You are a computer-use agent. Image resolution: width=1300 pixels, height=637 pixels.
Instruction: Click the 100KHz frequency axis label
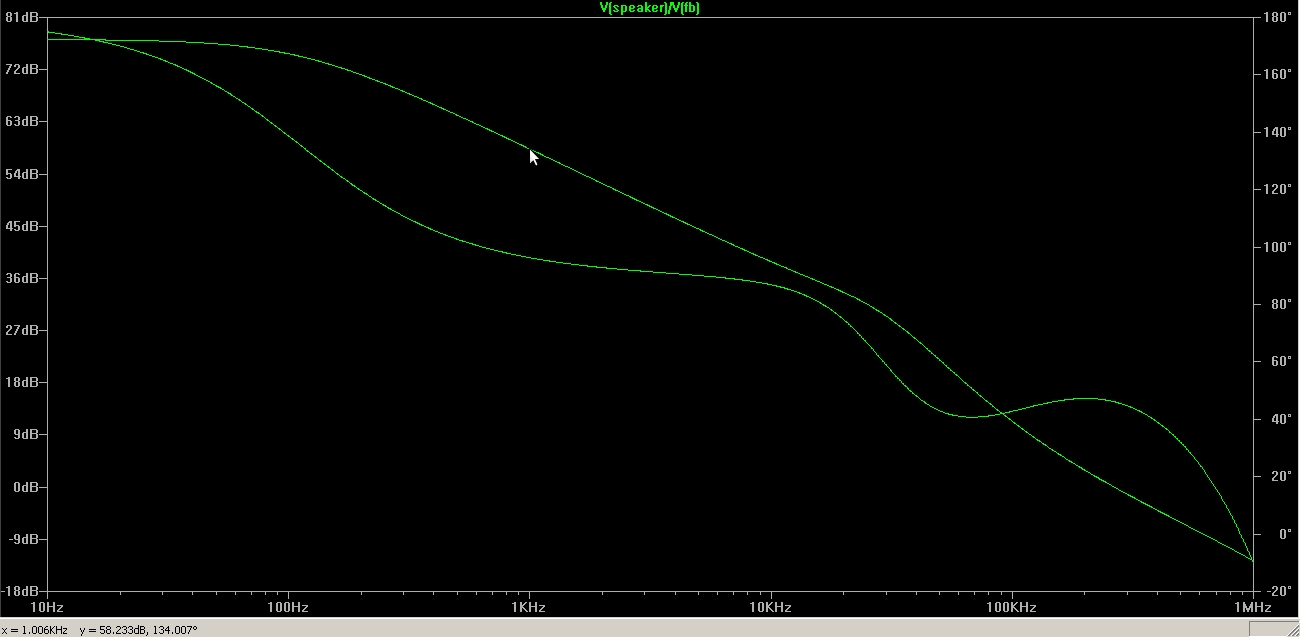point(1011,608)
